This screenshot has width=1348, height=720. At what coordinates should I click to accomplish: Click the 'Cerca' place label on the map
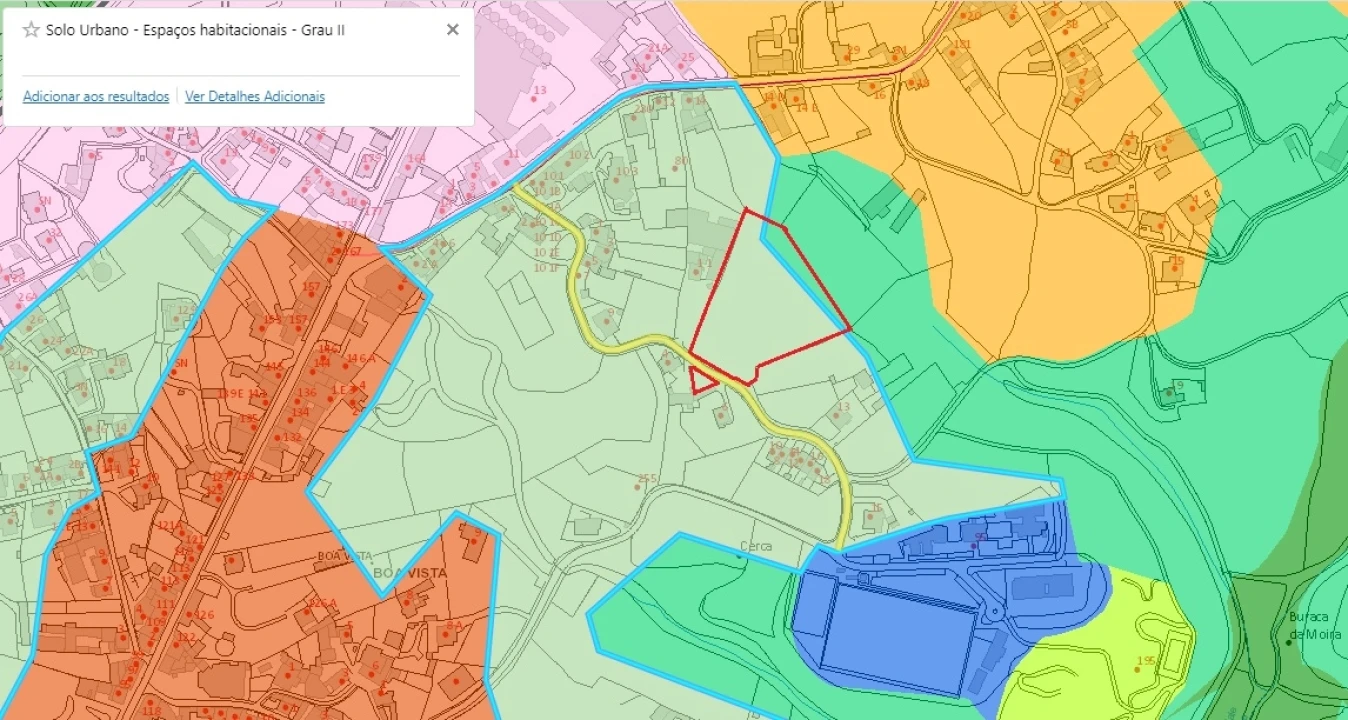click(x=755, y=547)
